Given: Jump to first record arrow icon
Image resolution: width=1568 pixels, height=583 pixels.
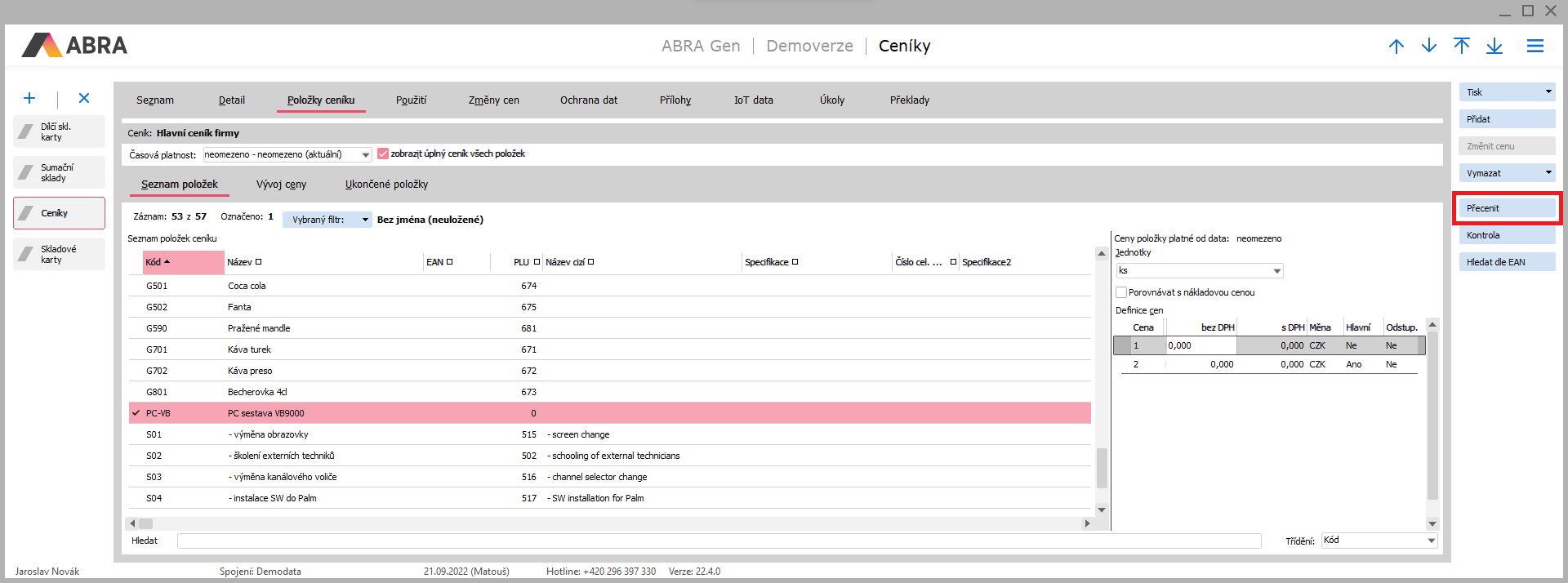Looking at the screenshot, I should (x=1462, y=46).
